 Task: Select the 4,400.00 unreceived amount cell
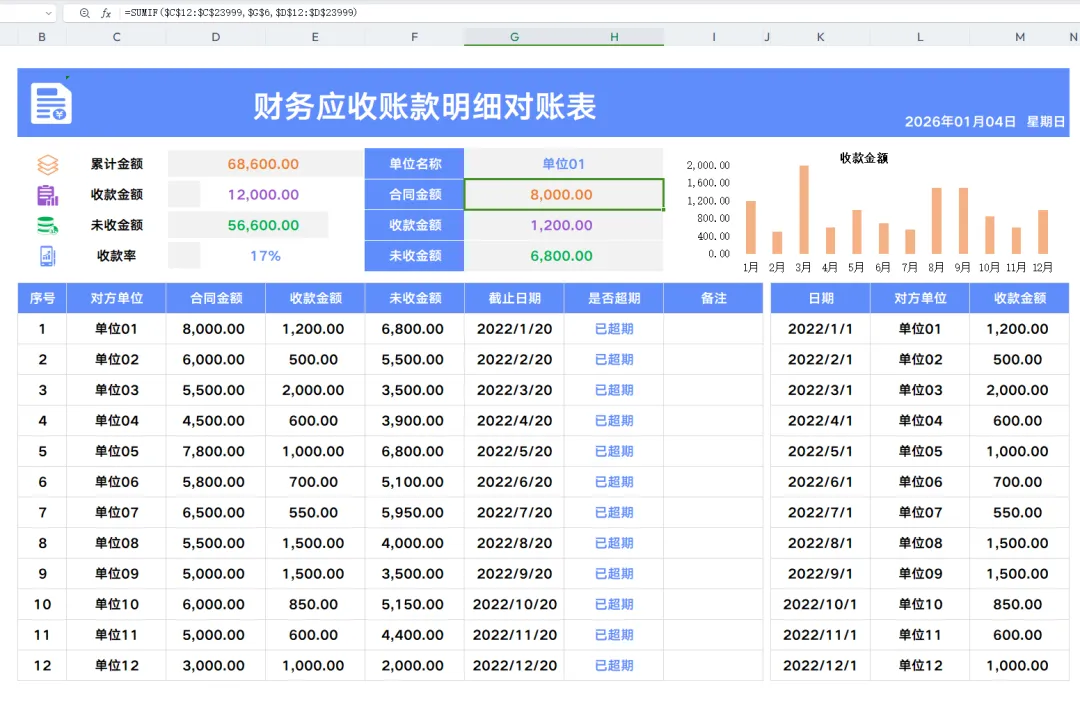[414, 635]
